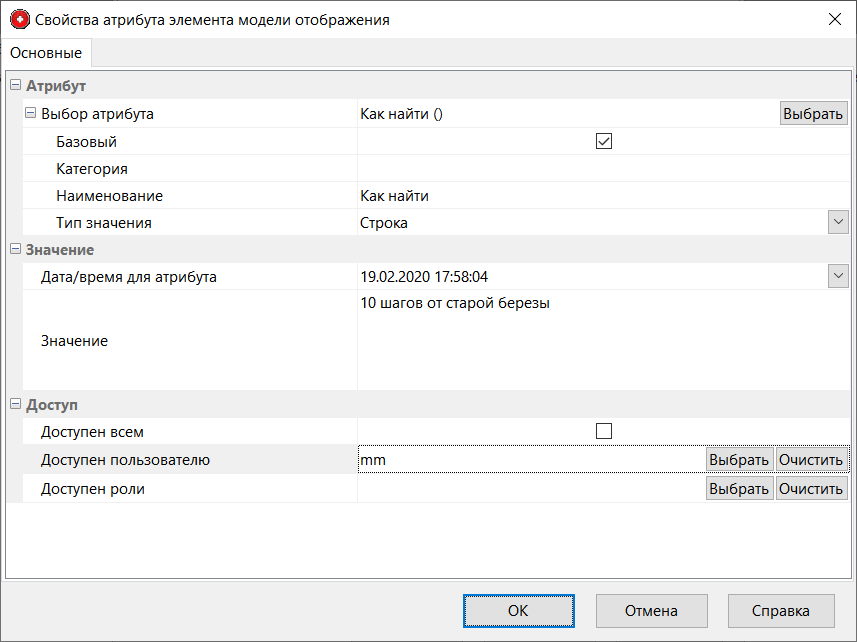Confirm the dialog with OK
The width and height of the screenshot is (857, 642).
[518, 610]
